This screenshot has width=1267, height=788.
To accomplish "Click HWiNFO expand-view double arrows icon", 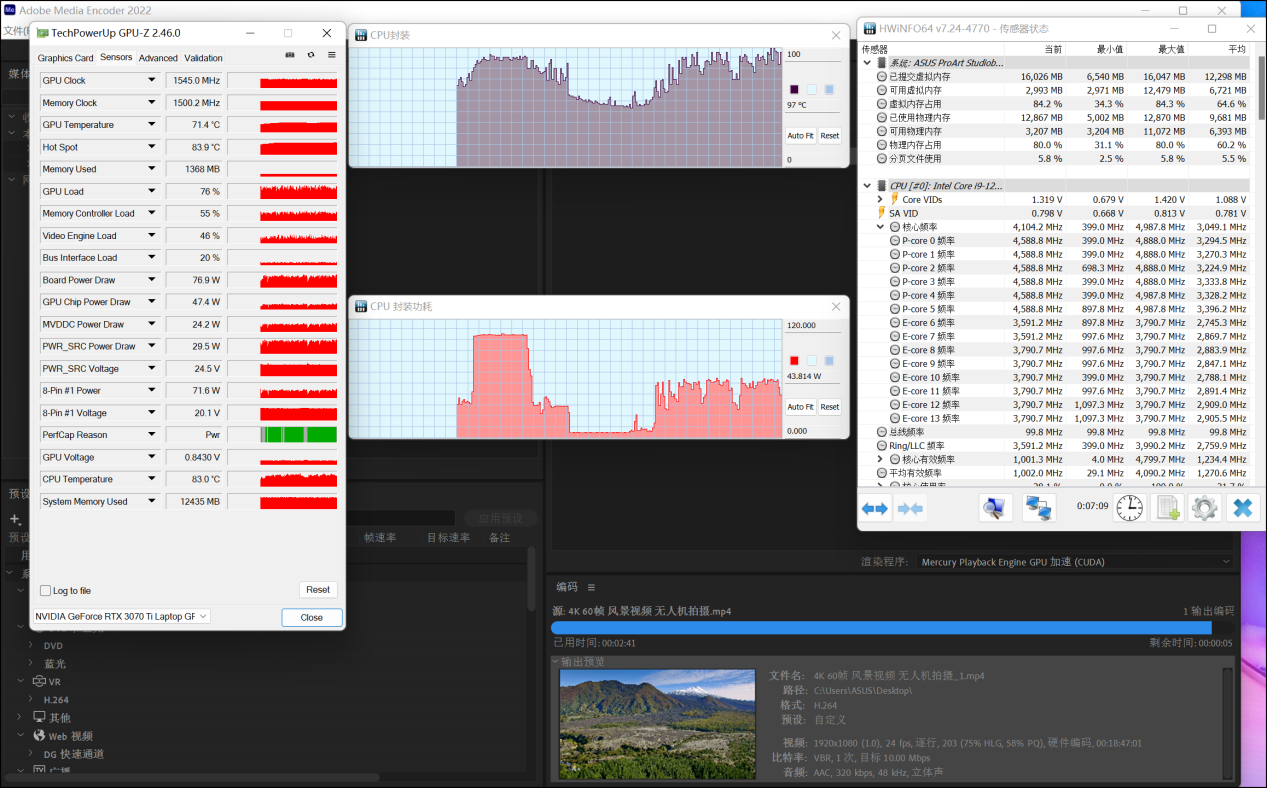I will click(875, 508).
